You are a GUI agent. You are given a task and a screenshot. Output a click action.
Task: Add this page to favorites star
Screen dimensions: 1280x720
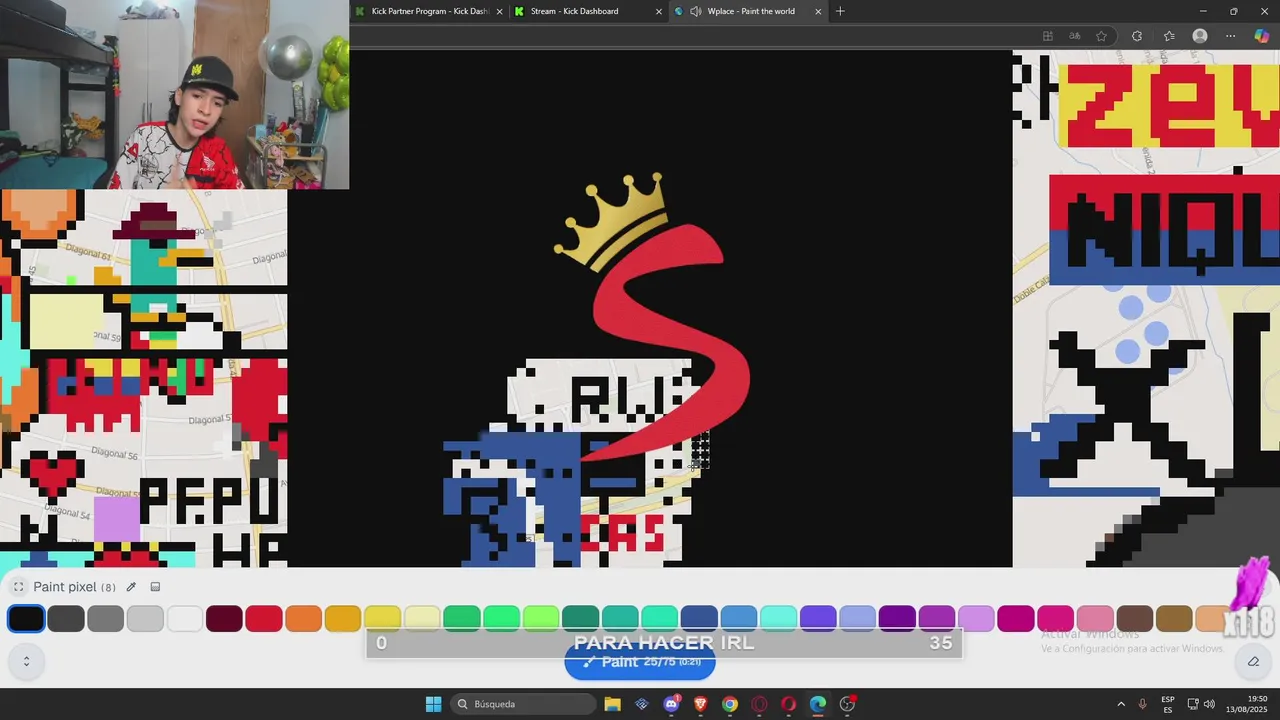click(1101, 36)
